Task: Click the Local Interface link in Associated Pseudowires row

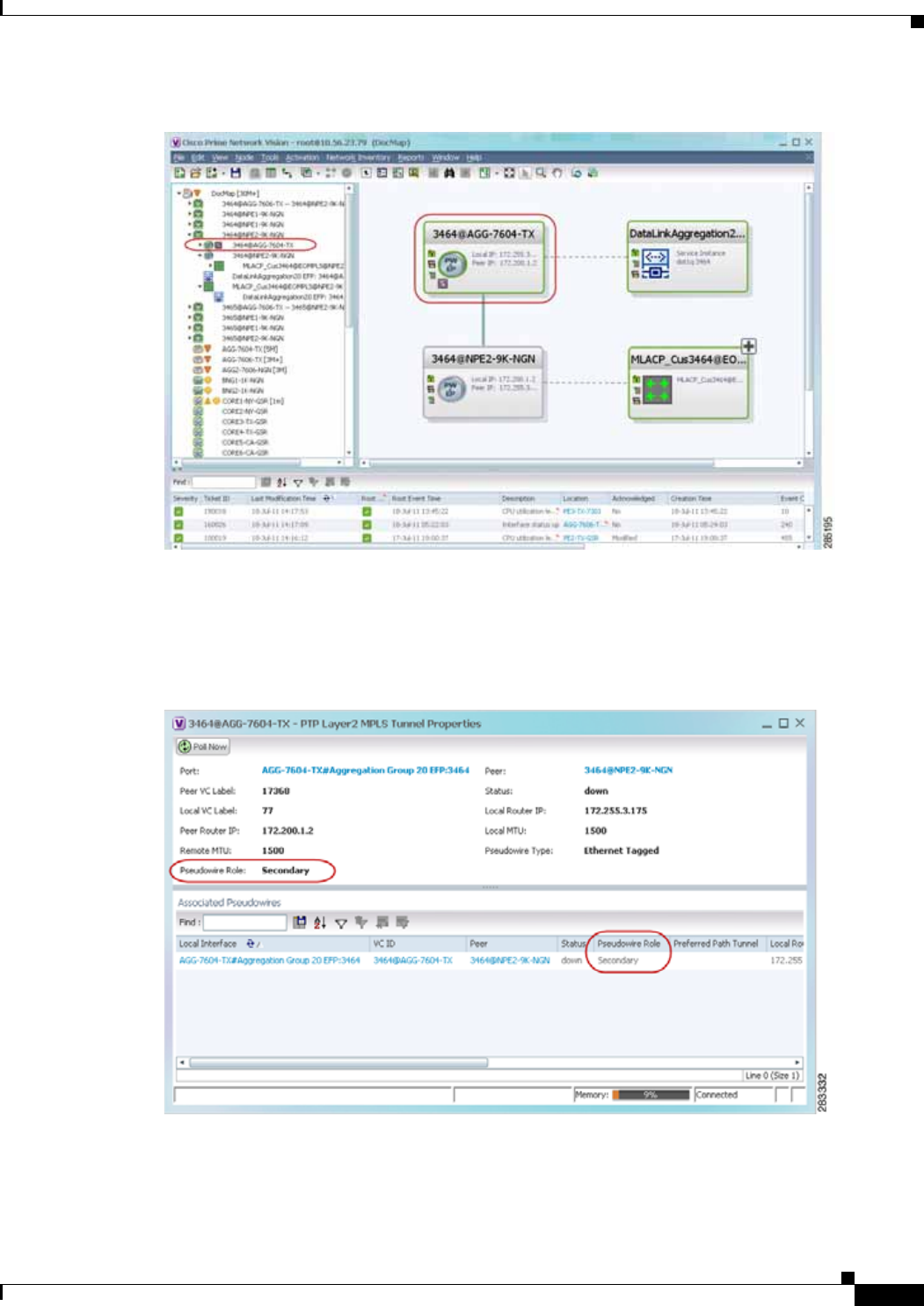Action: coord(270,960)
